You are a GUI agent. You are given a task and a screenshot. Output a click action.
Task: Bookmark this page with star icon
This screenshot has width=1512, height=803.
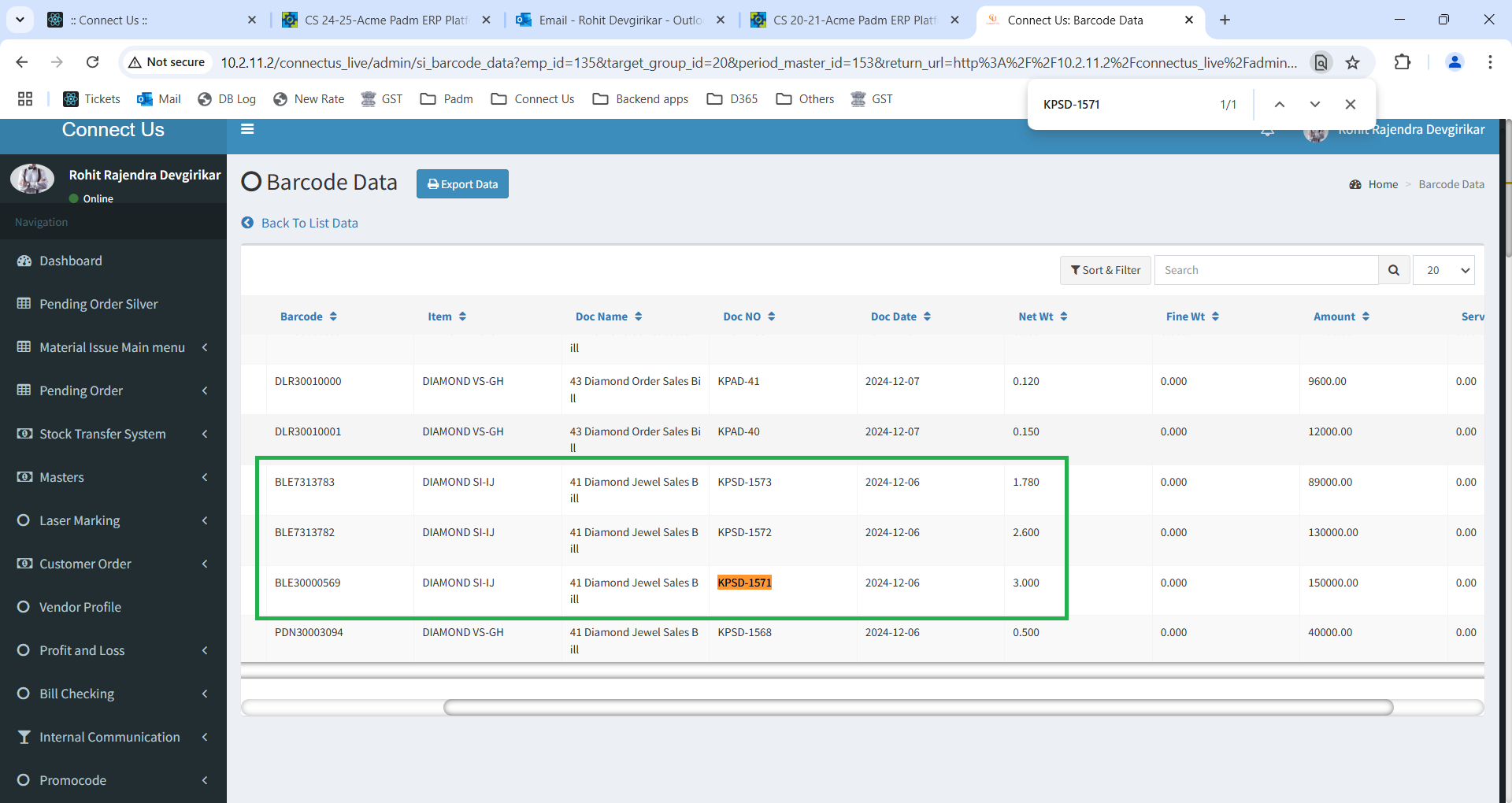1352,62
